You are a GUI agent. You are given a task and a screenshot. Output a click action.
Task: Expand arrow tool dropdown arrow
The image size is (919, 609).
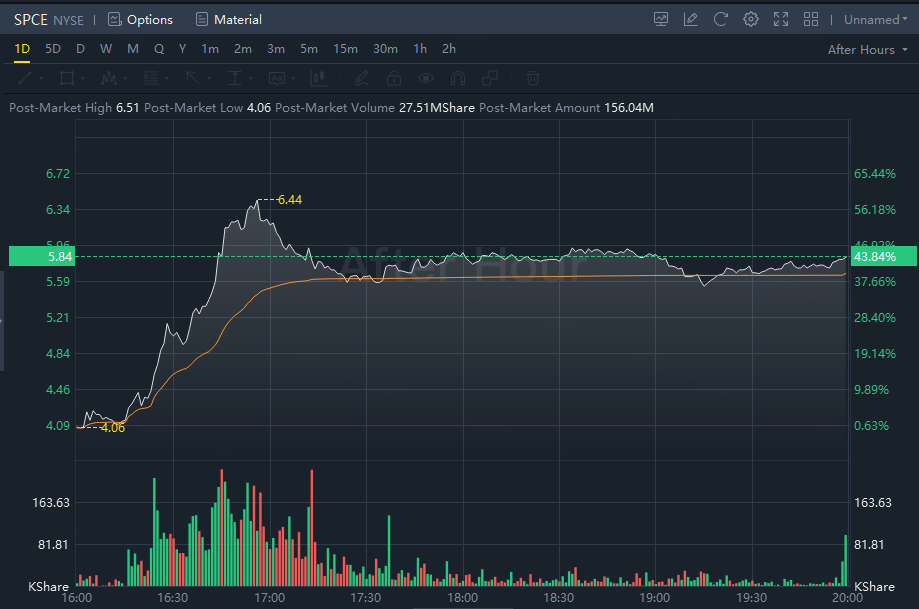click(208, 79)
